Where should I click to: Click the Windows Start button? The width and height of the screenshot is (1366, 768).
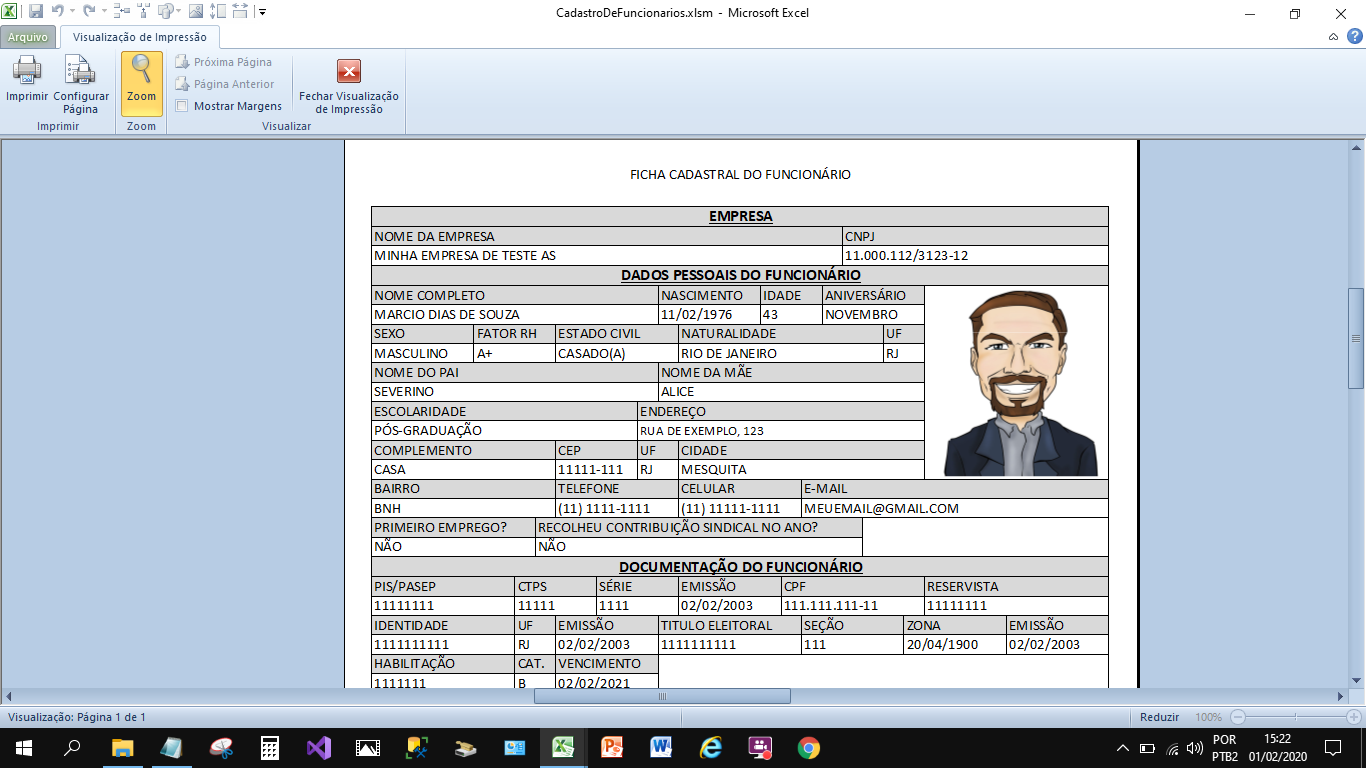point(23,748)
